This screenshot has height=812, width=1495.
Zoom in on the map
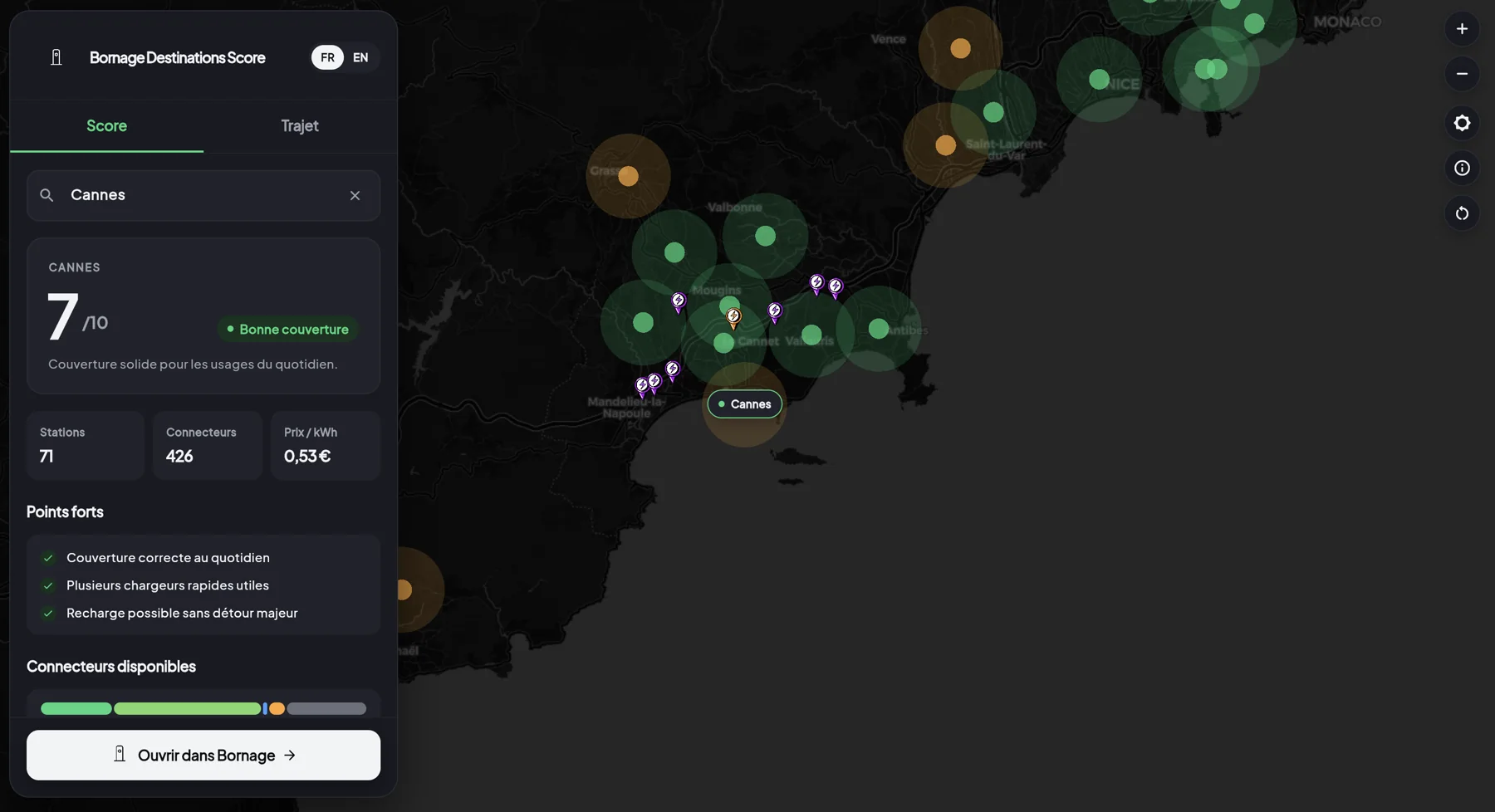(1462, 29)
